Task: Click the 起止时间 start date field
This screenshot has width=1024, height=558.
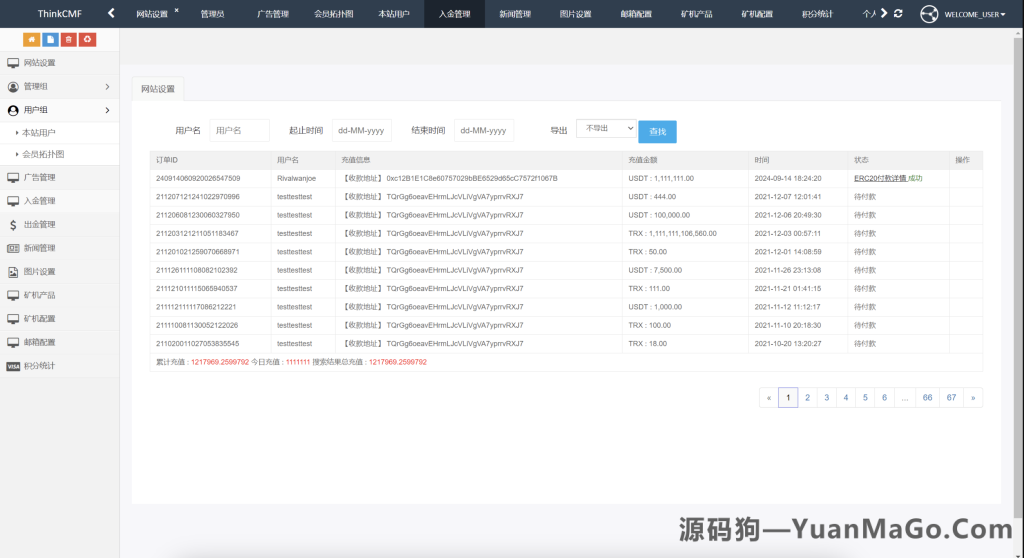Action: [361, 131]
